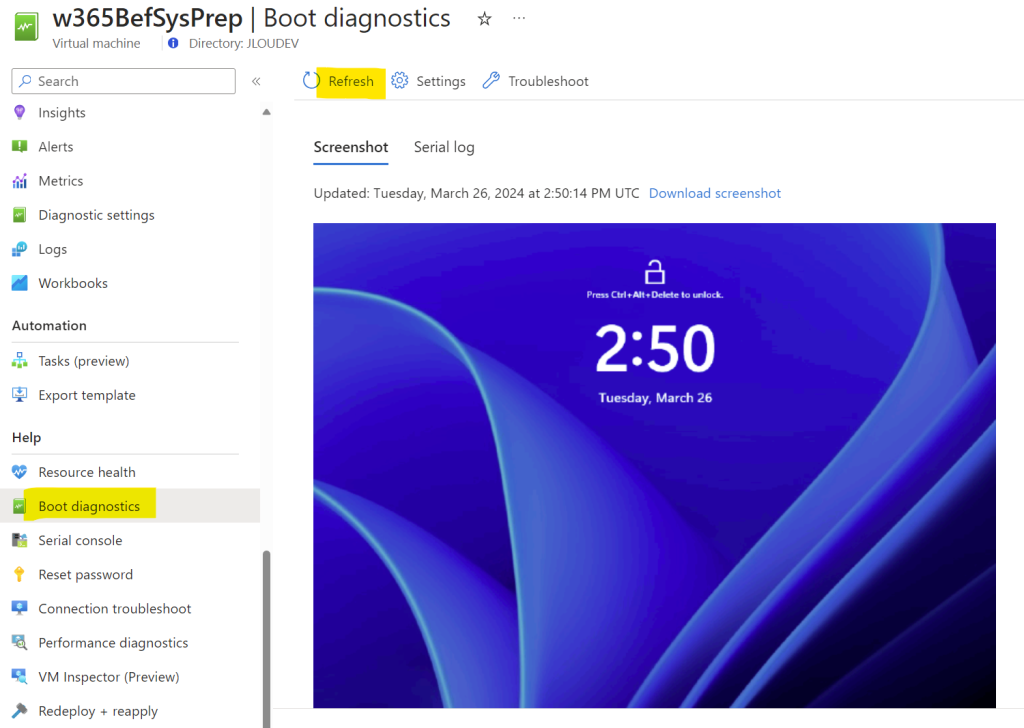
Task: Click the Logs icon in sidebar
Action: [x=20, y=249]
